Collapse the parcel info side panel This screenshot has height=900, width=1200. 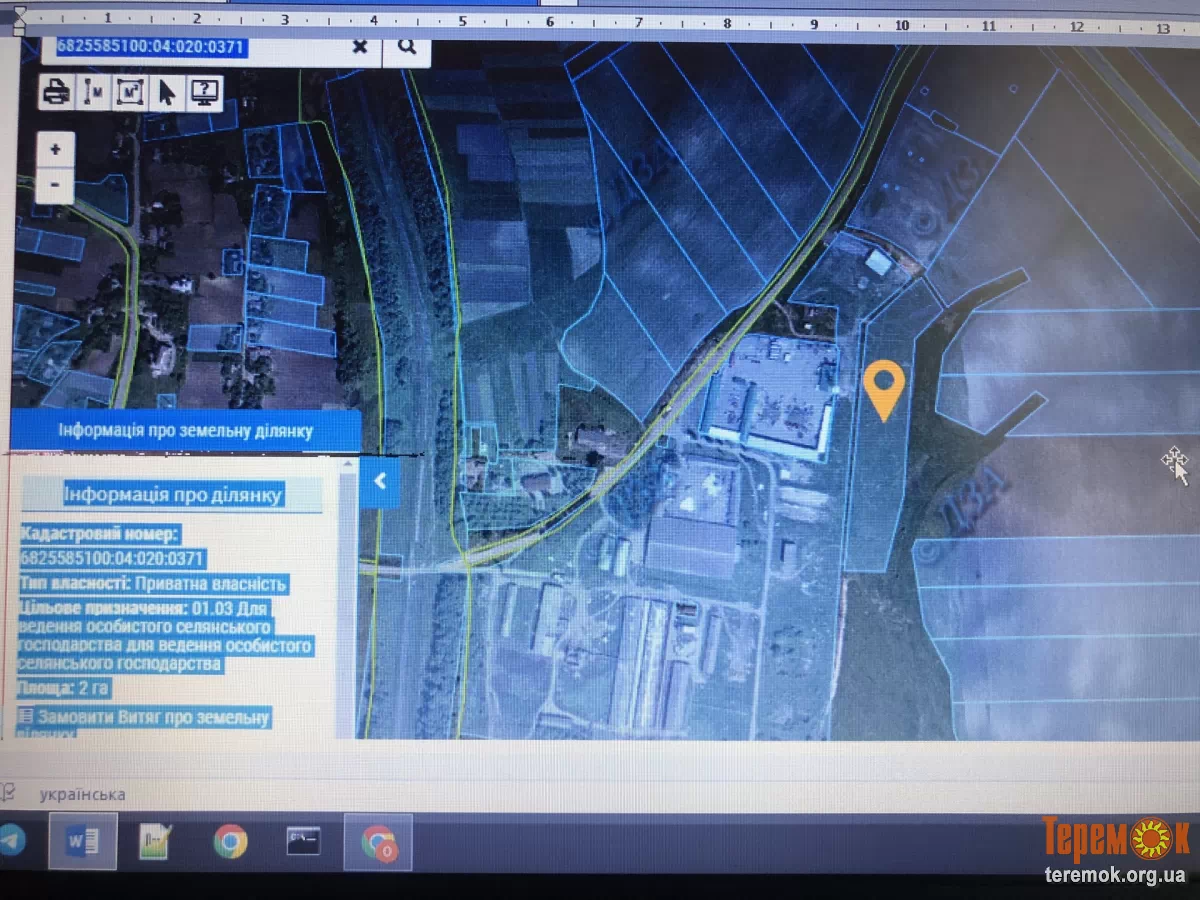click(380, 481)
